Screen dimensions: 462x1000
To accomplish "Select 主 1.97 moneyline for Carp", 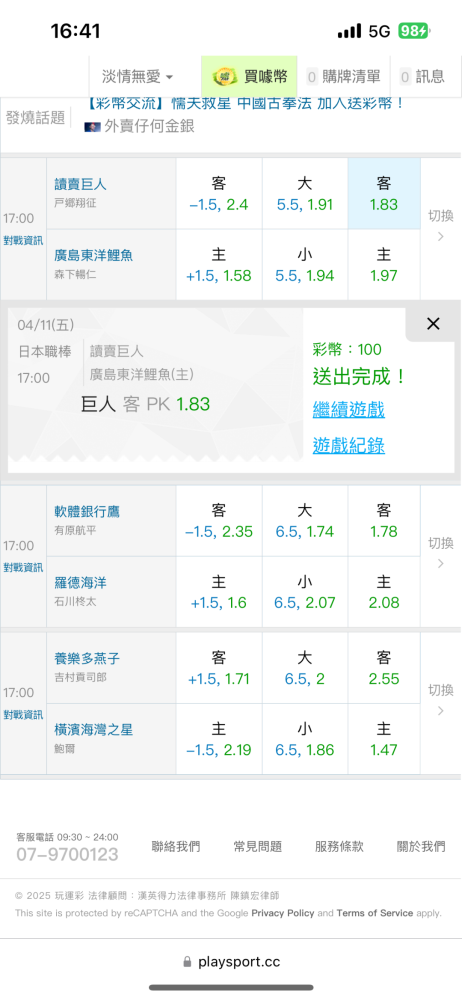I will coord(384,265).
